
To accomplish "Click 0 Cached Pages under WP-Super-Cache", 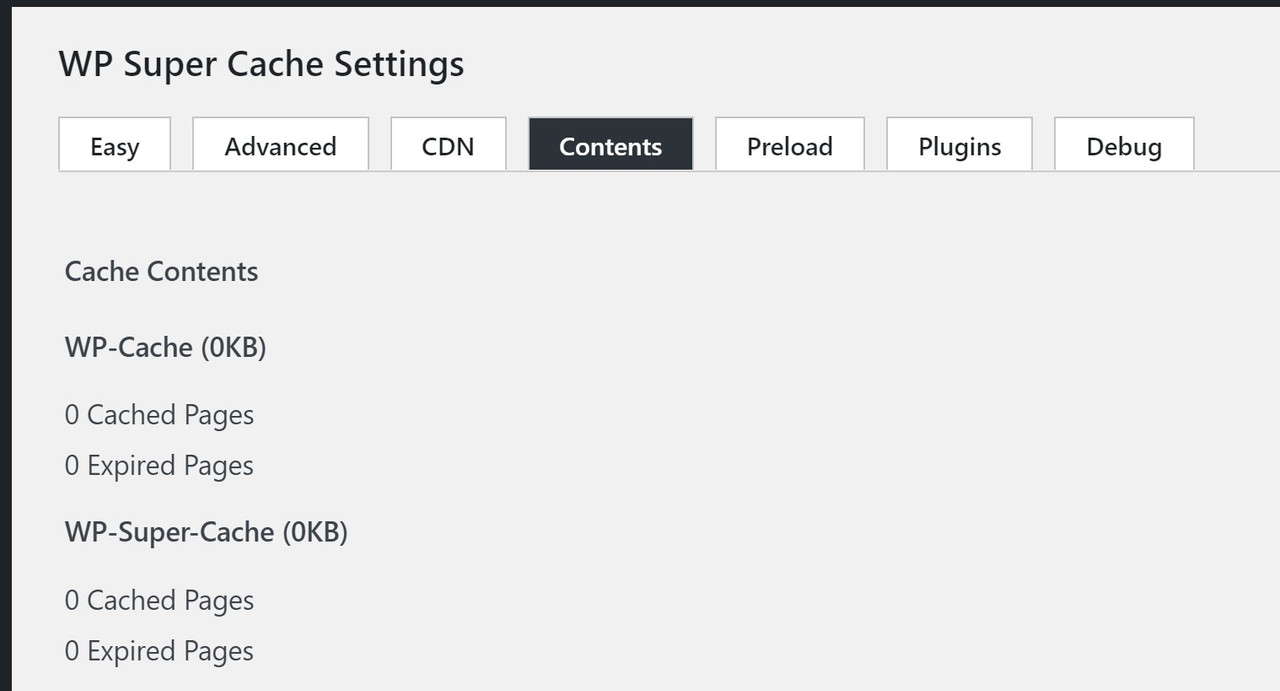I will 159,601.
